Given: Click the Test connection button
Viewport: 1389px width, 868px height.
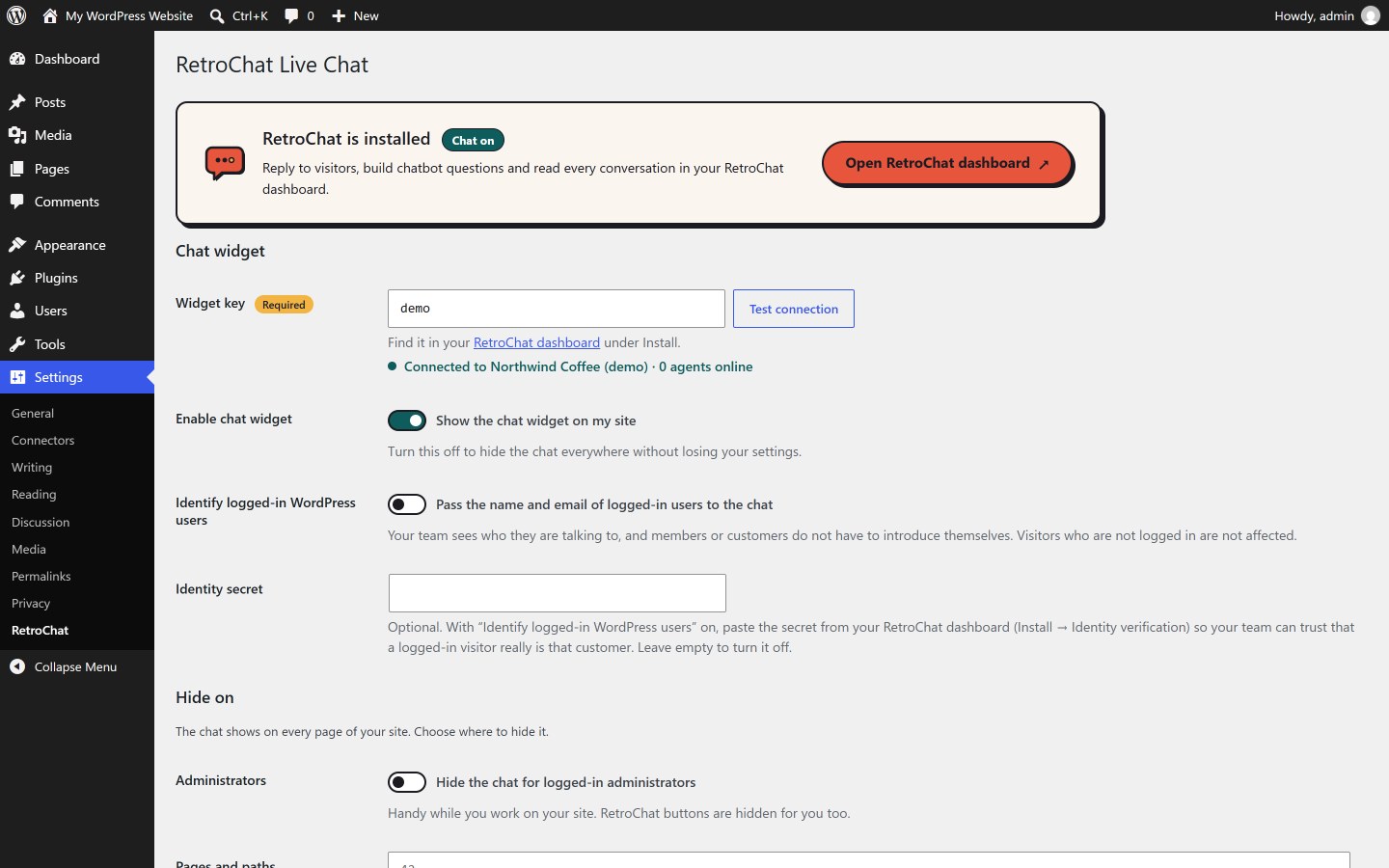Looking at the screenshot, I should click(794, 309).
